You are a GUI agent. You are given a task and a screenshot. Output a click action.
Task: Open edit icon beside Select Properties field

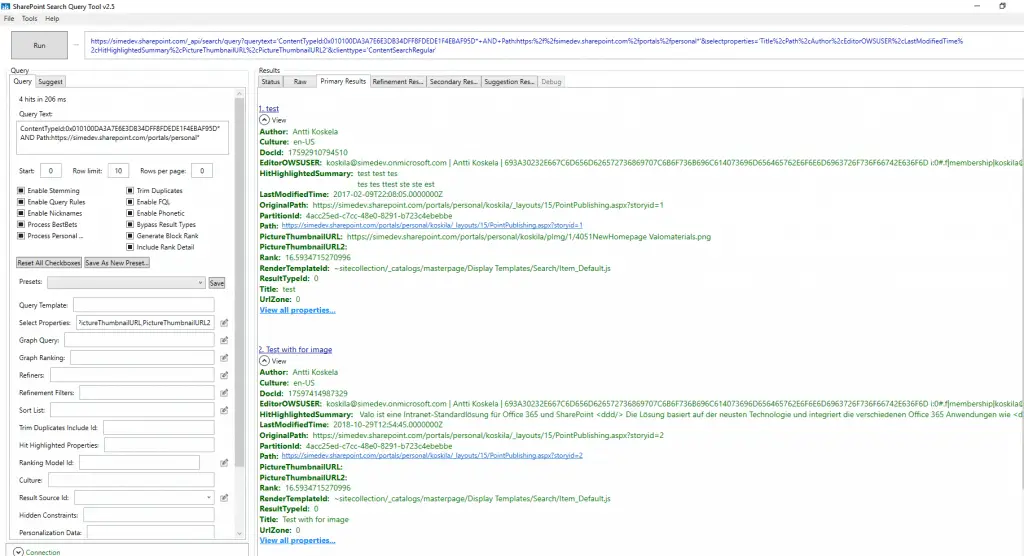[x=224, y=323]
